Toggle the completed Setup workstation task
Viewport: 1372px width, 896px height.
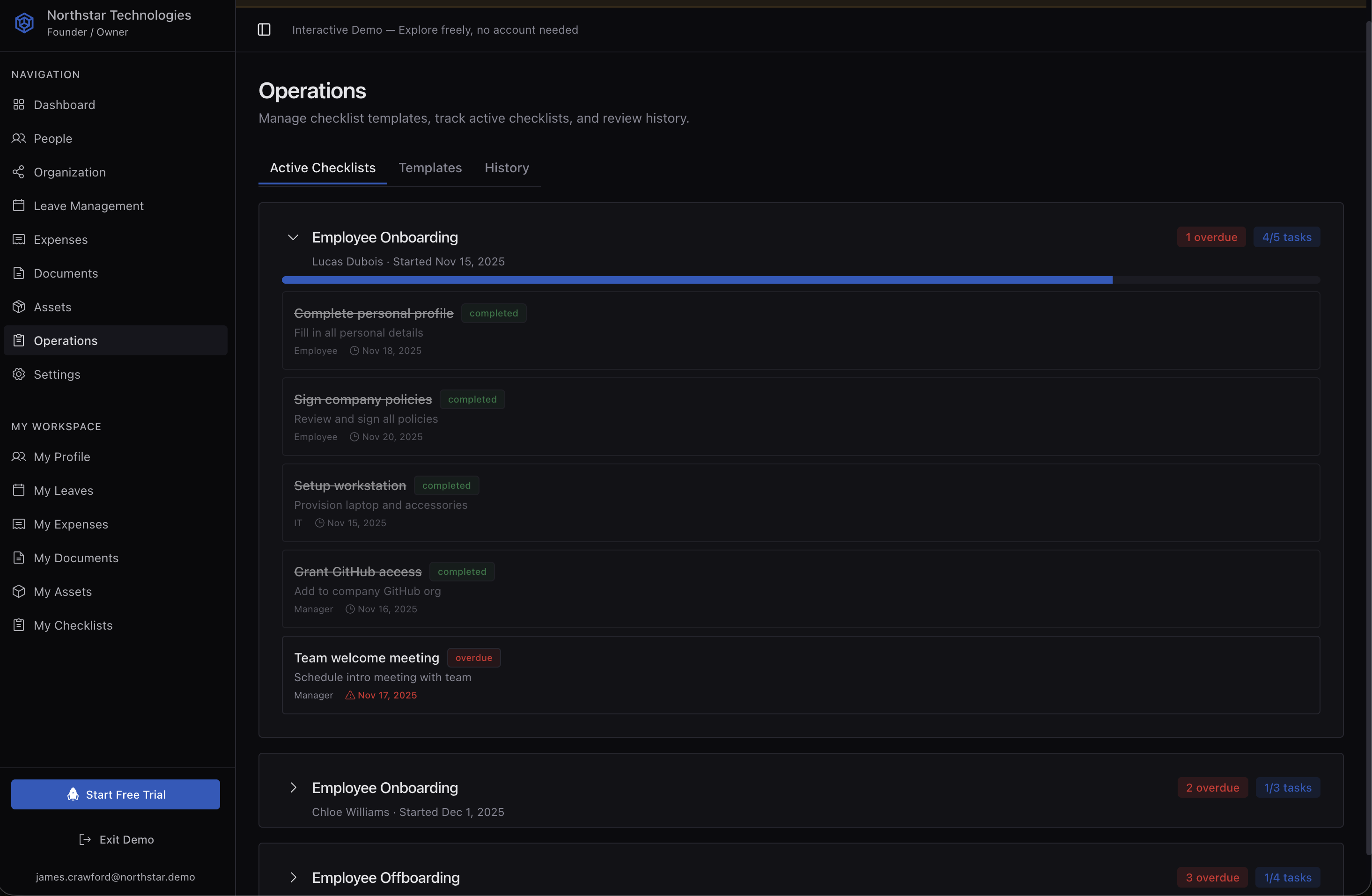coord(349,486)
